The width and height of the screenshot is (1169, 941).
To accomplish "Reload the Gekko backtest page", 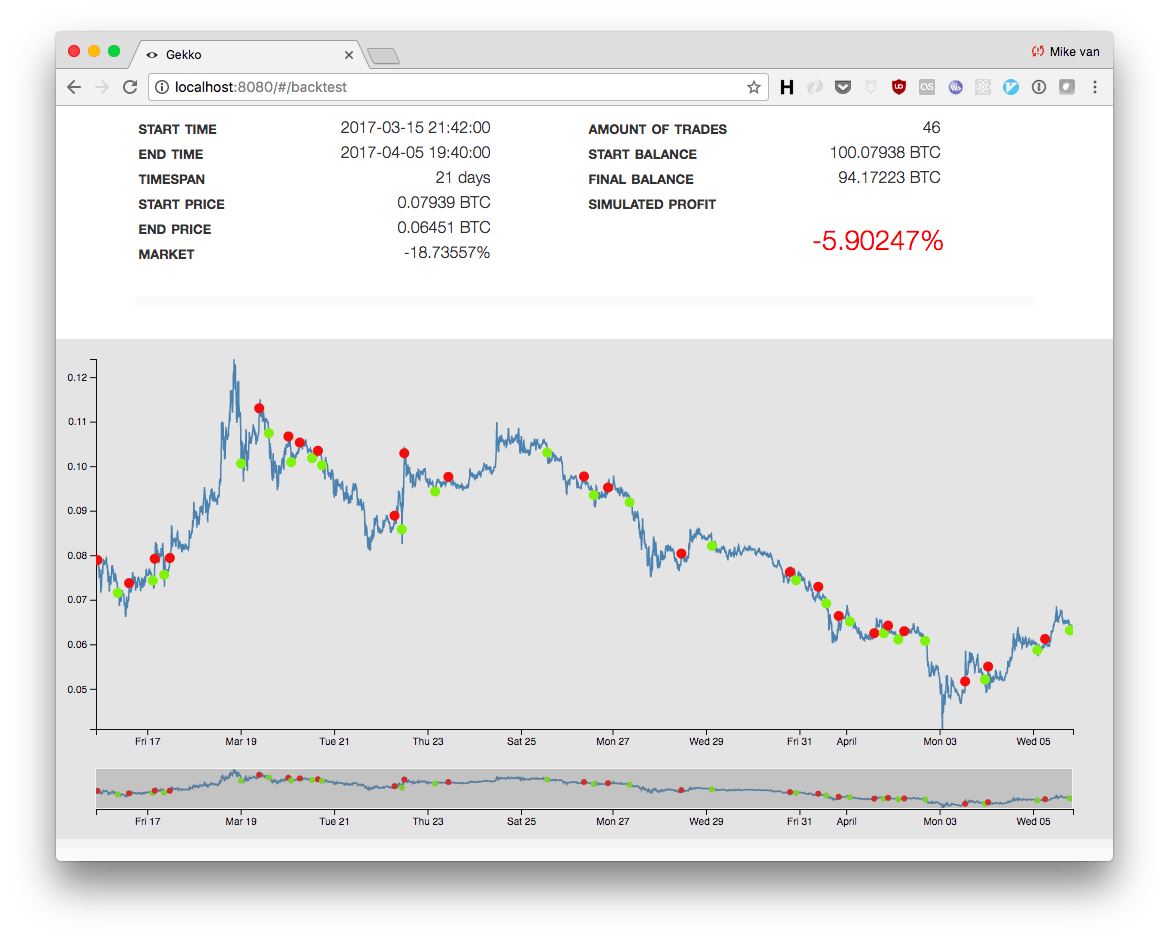I will click(130, 87).
